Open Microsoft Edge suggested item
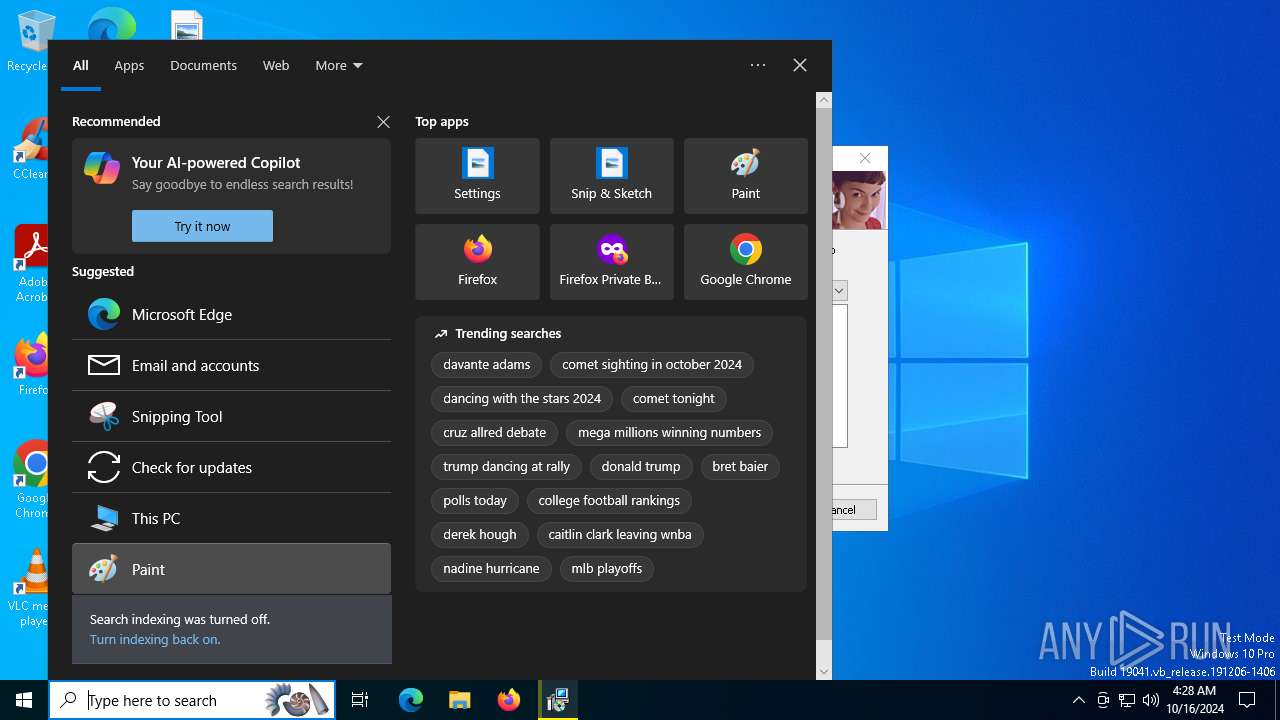 tap(231, 314)
